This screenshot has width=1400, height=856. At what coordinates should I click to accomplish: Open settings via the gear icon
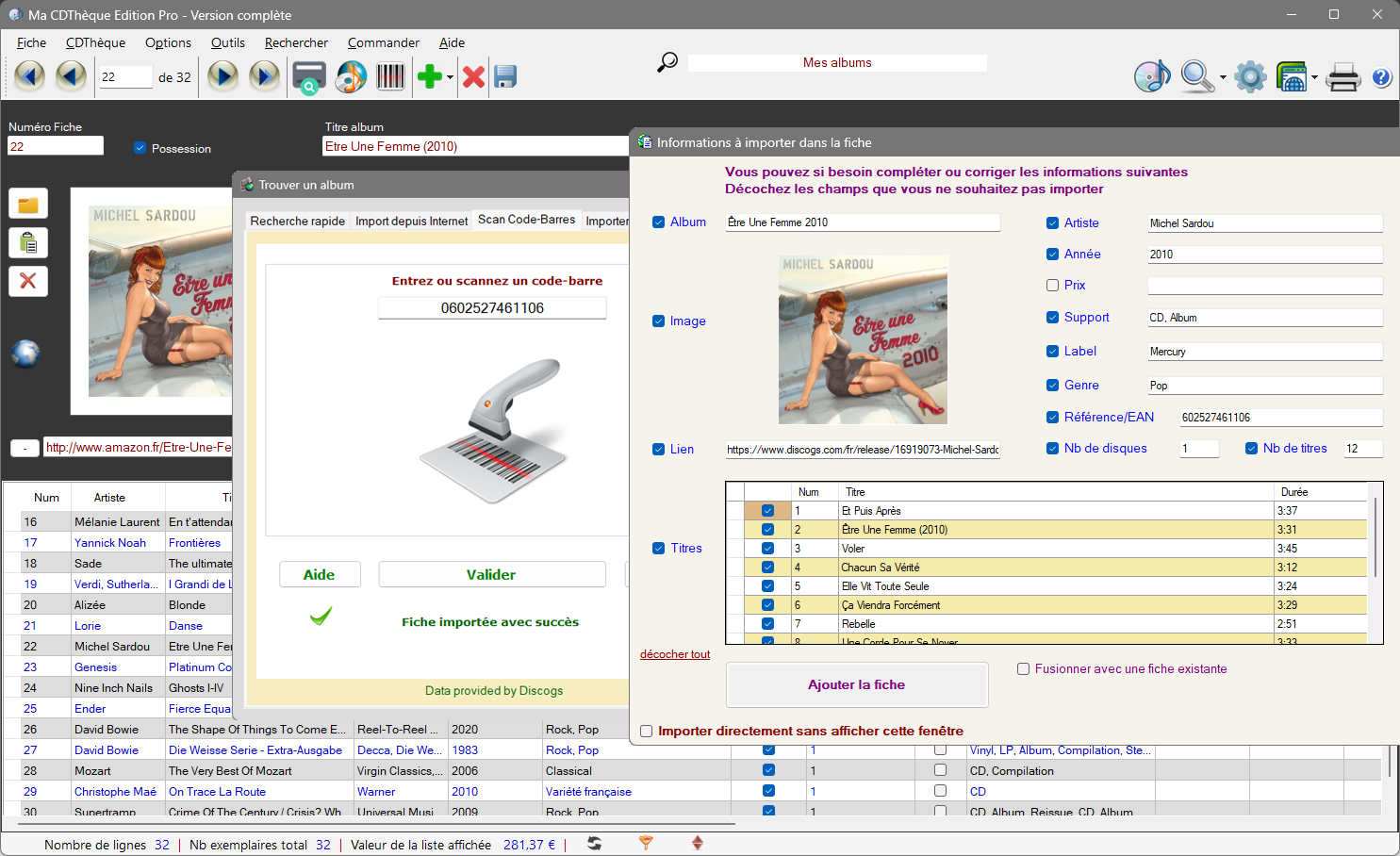pyautogui.click(x=1250, y=76)
